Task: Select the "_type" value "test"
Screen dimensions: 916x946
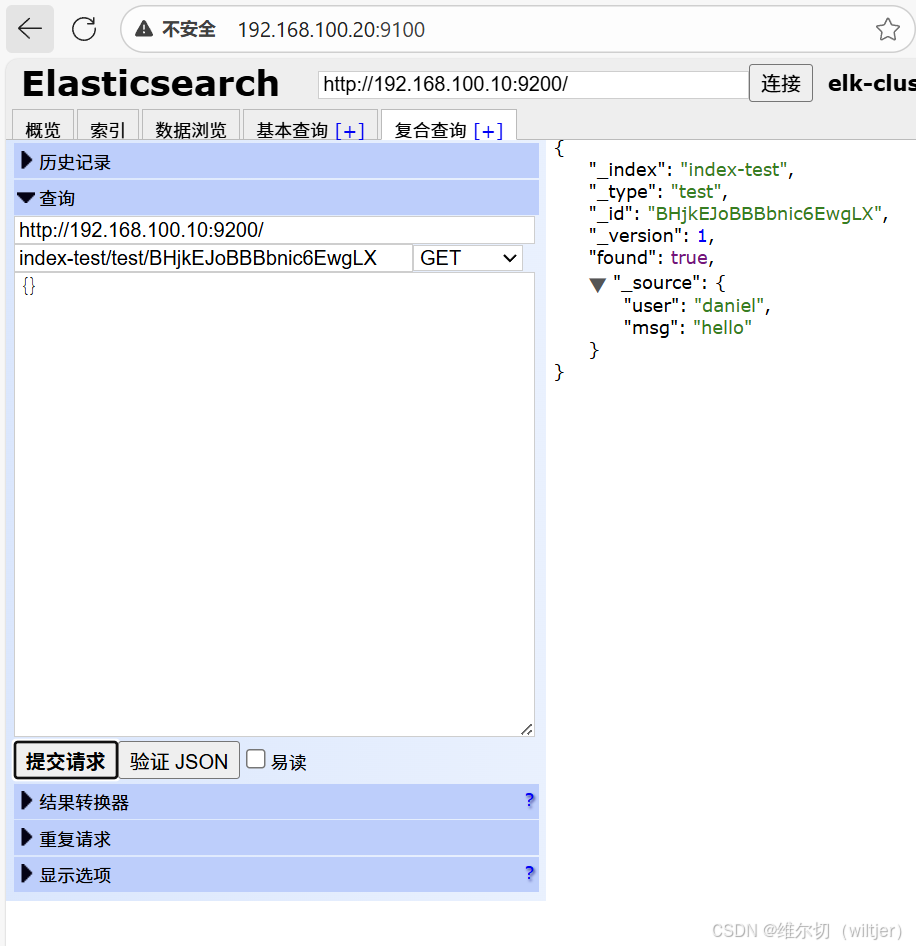Action: [x=696, y=192]
